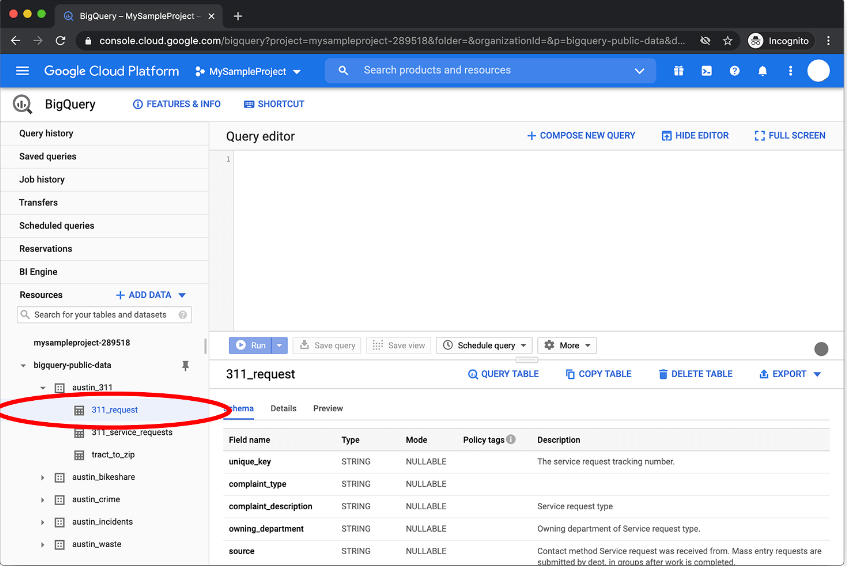
Task: Expand the header search bar dropdown arrow
Action: pos(640,71)
